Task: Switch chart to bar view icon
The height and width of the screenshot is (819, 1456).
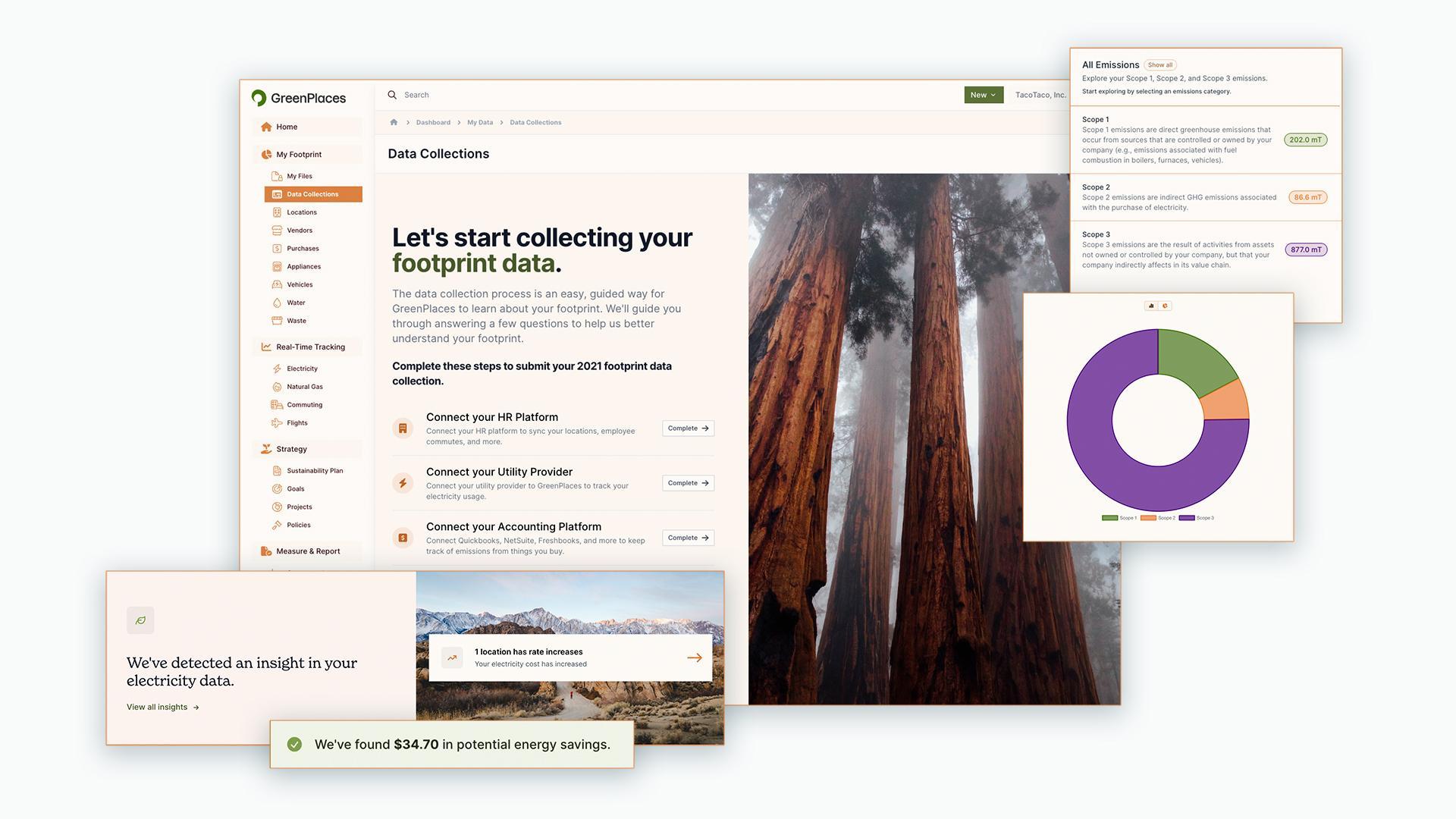Action: [1151, 306]
